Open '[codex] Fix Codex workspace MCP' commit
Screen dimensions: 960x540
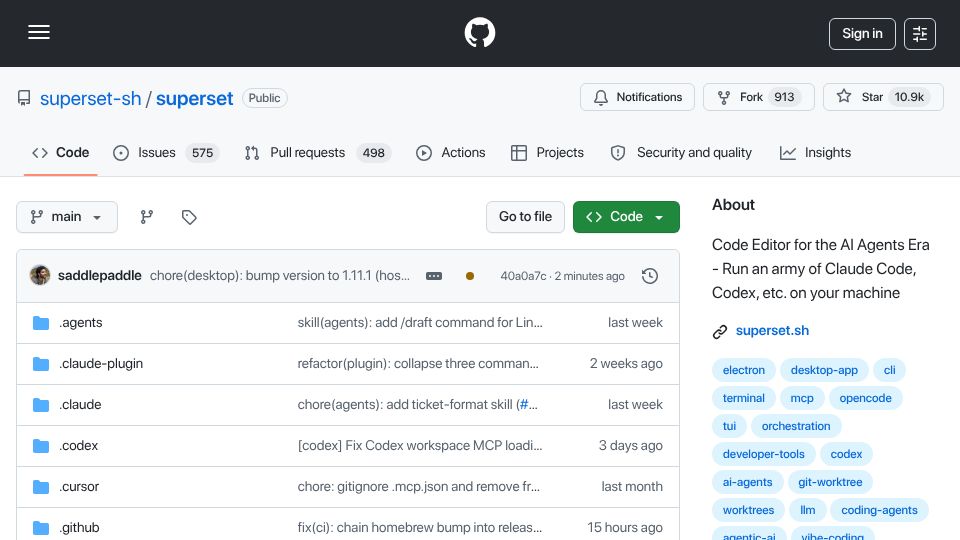[420, 446]
